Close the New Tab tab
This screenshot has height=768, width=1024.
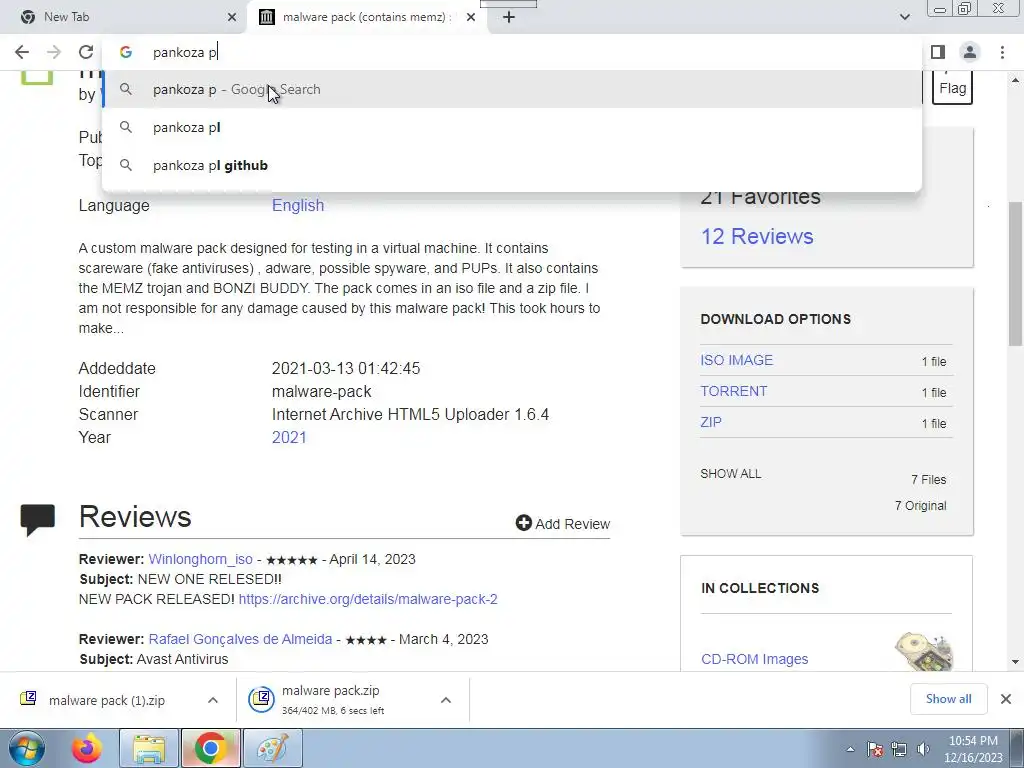(232, 17)
